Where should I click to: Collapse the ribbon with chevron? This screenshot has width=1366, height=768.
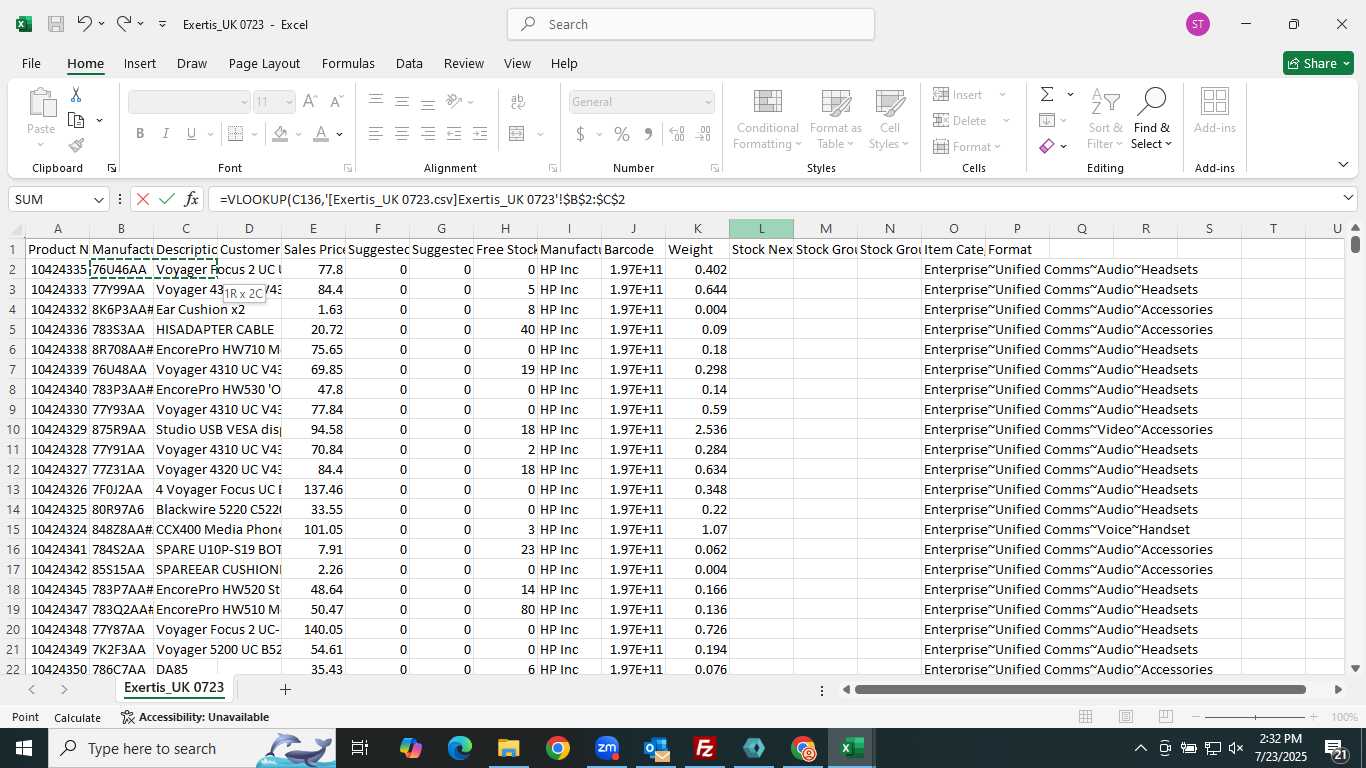1343,165
